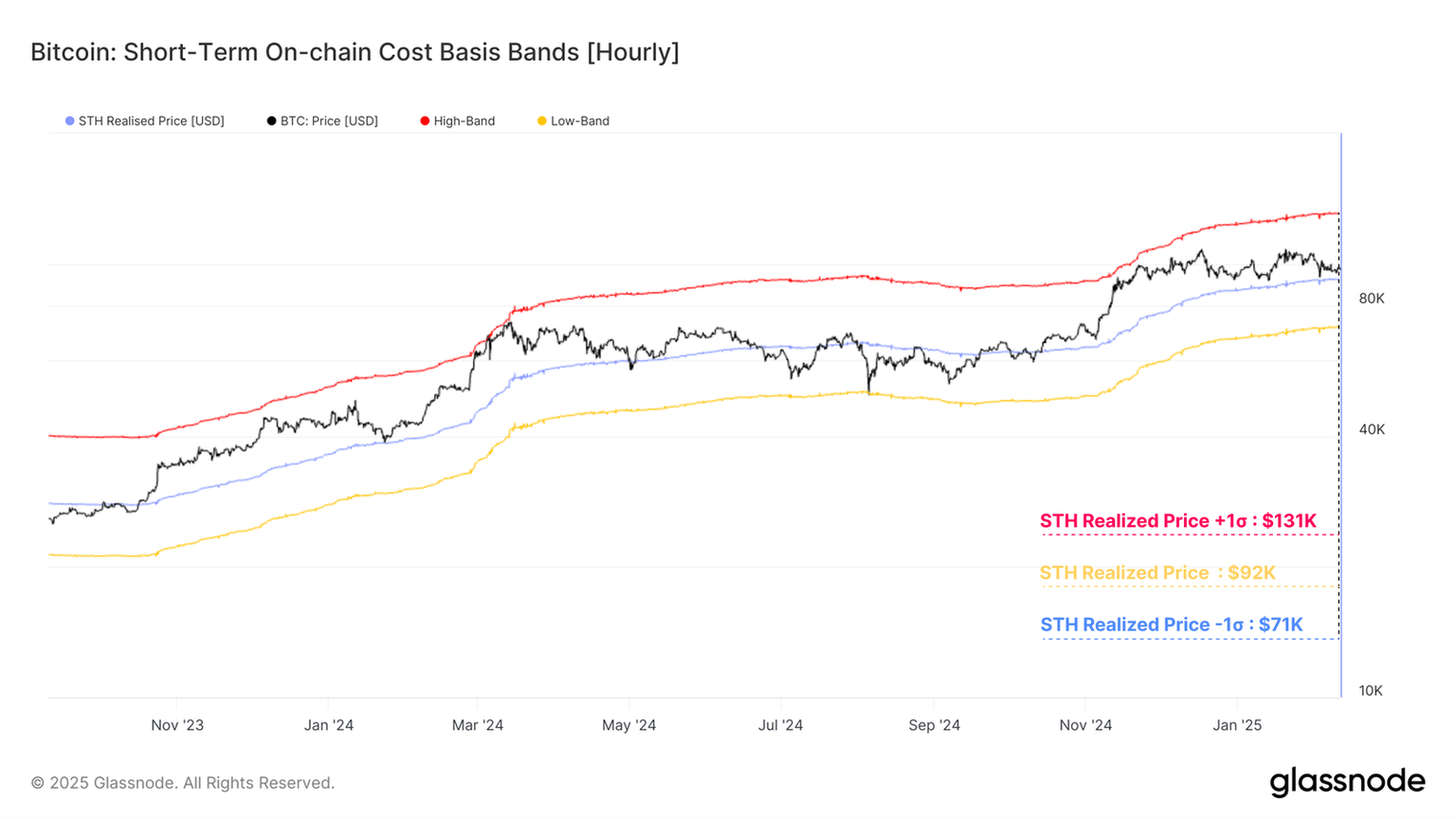
Task: Click the red High-Band line on the chart
Action: (758, 282)
